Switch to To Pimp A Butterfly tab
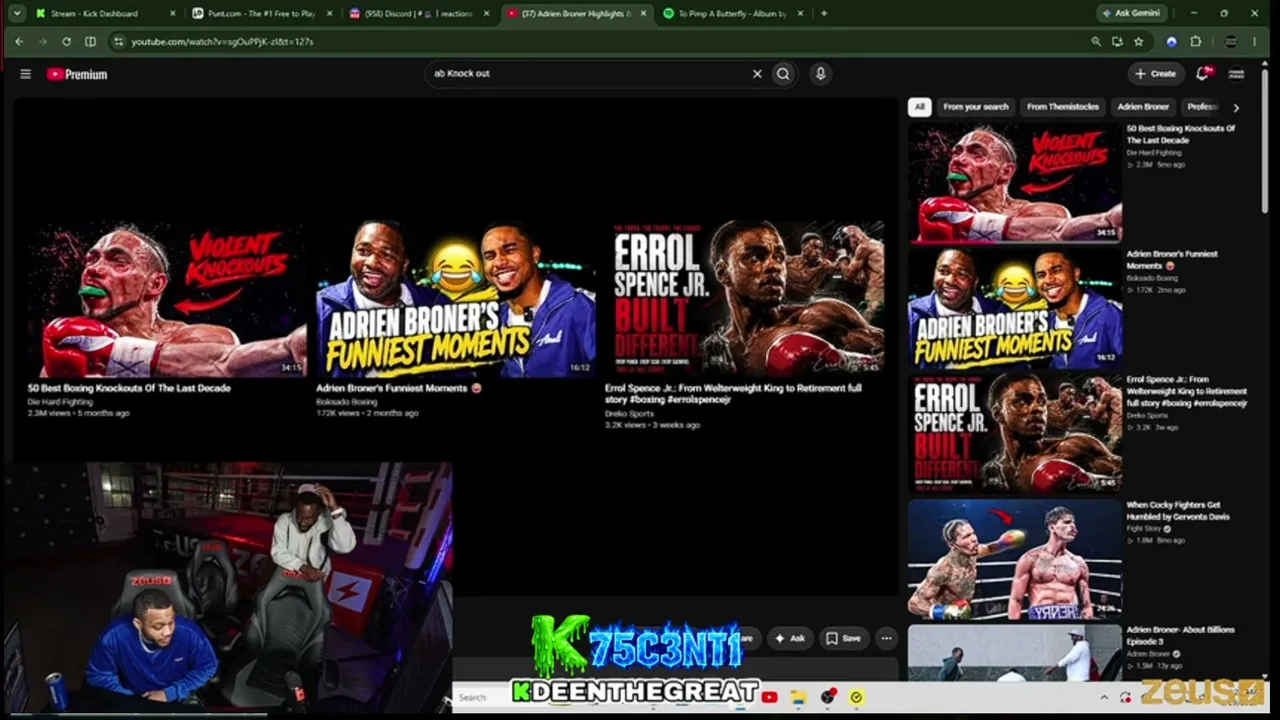1280x720 pixels. point(733,14)
